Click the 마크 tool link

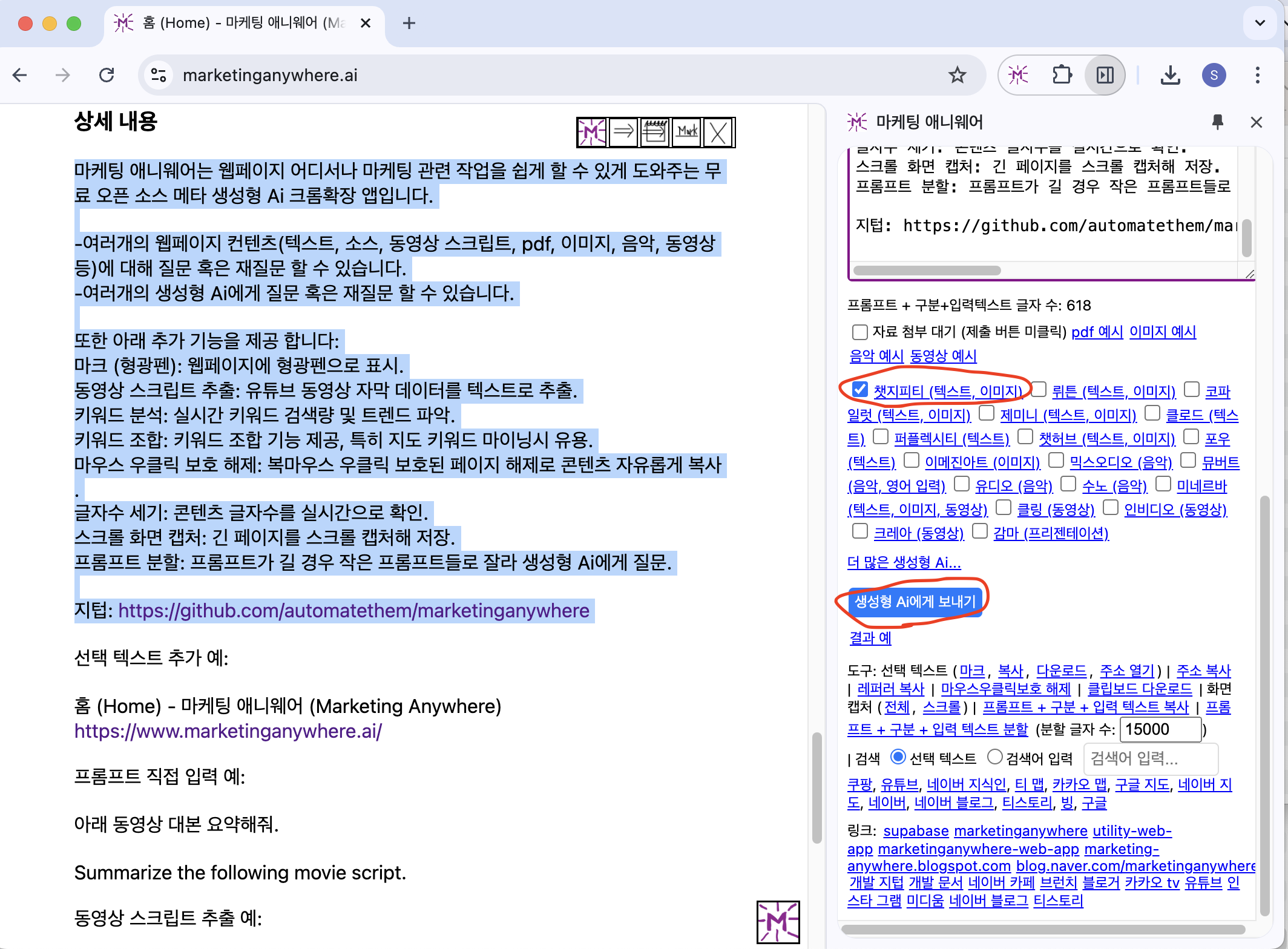pyautogui.click(x=972, y=671)
